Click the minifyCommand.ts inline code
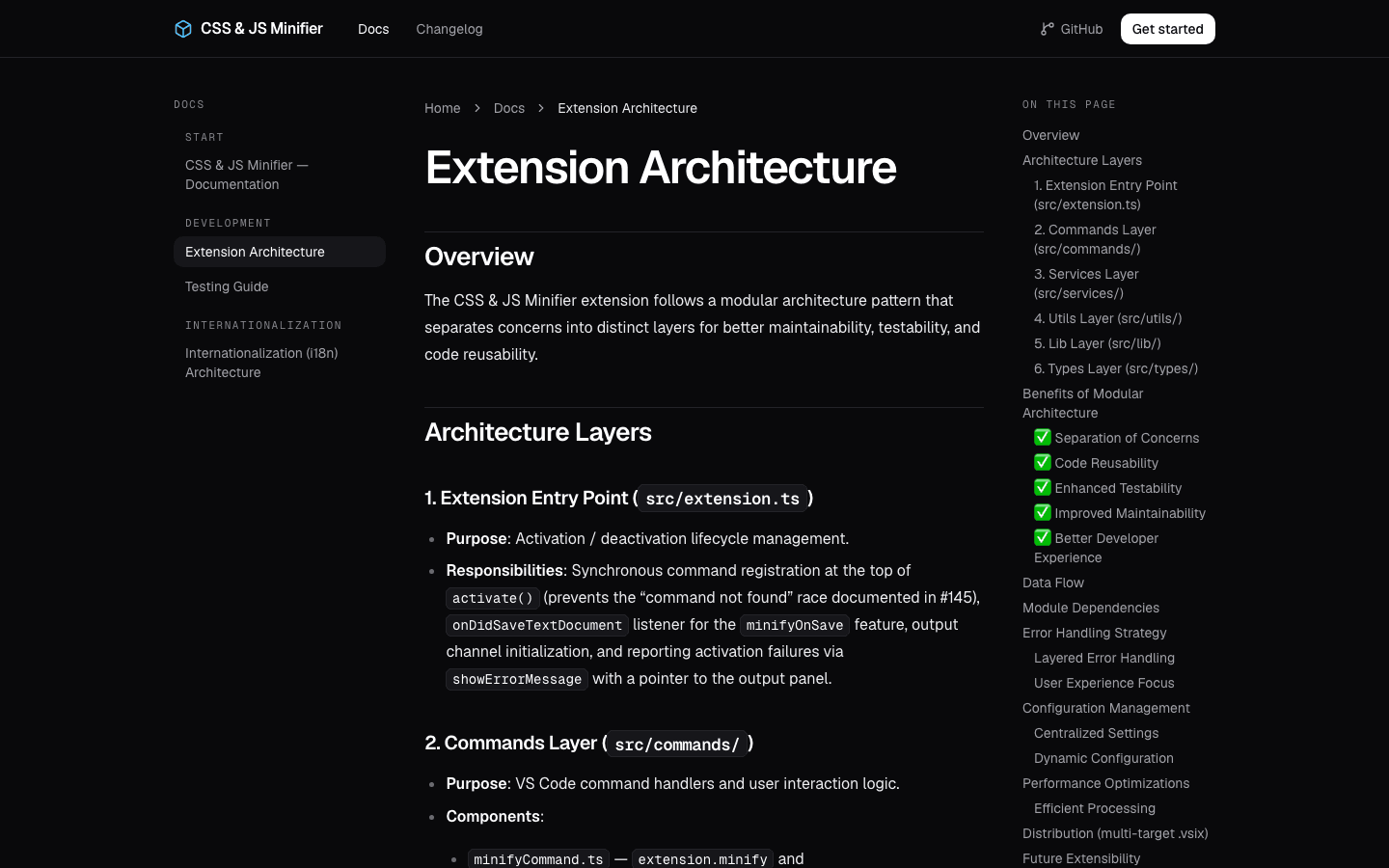 click(x=538, y=858)
